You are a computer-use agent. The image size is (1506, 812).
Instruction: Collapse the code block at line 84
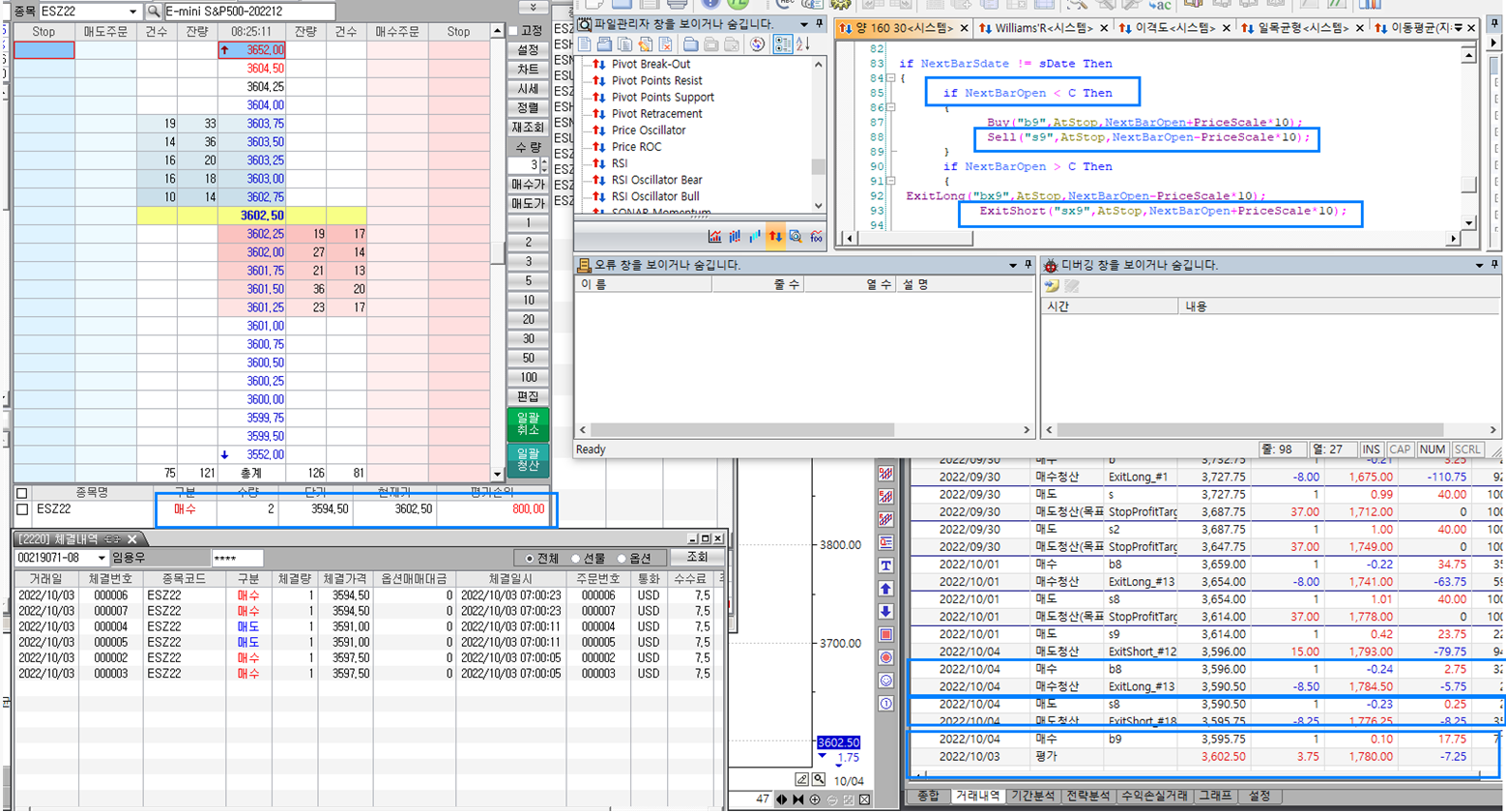point(890,78)
